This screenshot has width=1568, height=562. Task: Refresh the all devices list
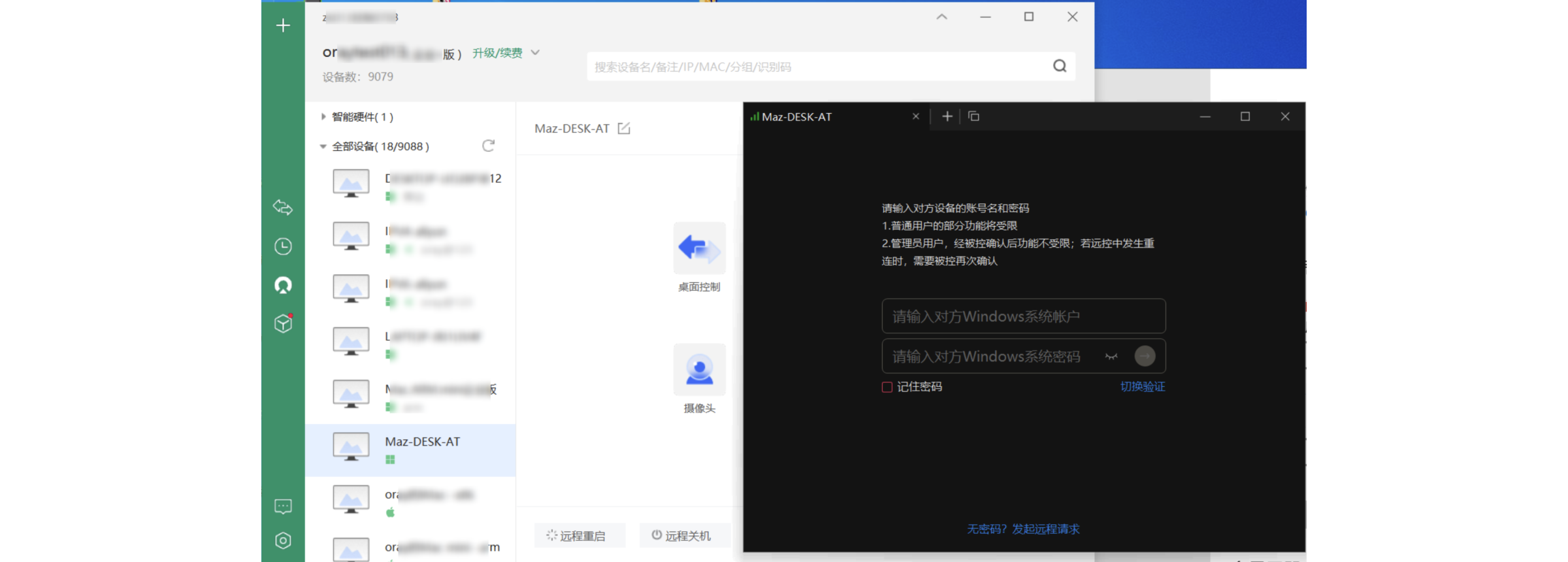(x=488, y=146)
